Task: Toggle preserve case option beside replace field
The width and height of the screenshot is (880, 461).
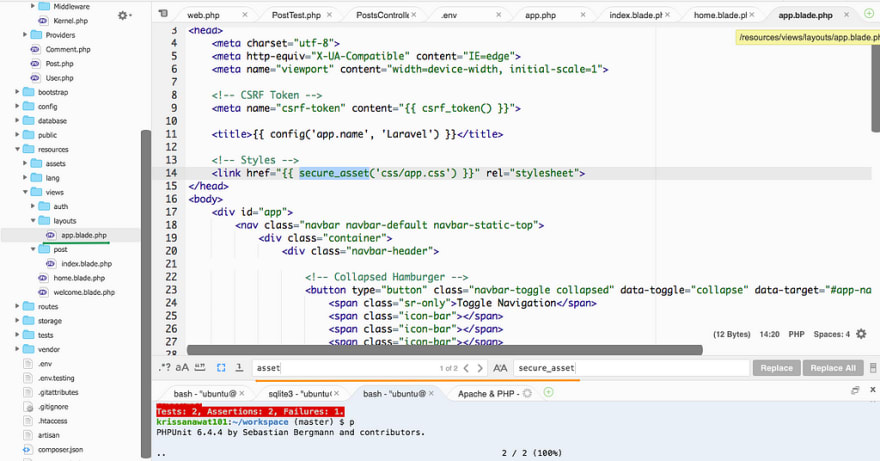Action: tap(500, 368)
